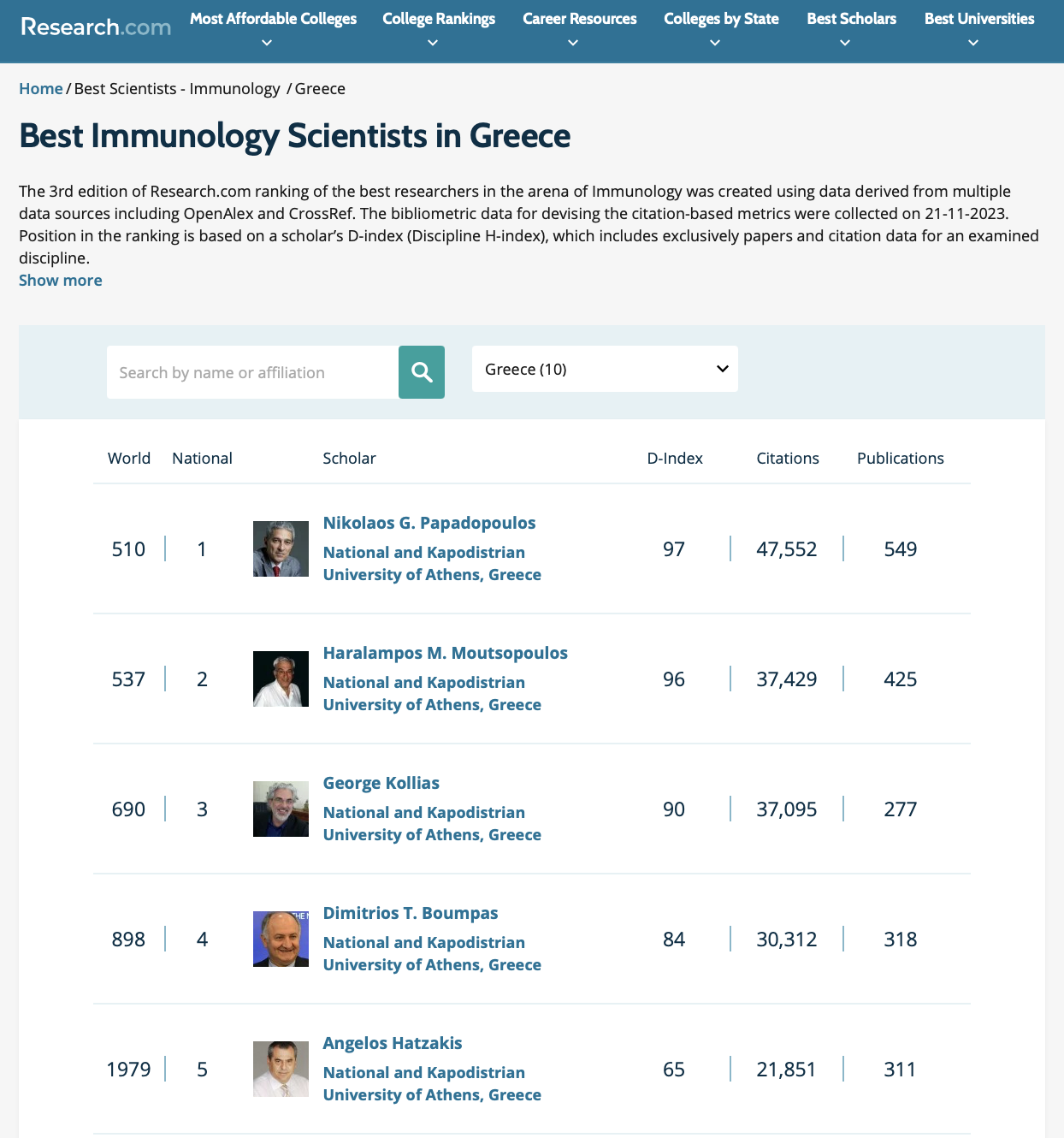
Task: Select the Best Scholars menu item
Action: coord(850,18)
